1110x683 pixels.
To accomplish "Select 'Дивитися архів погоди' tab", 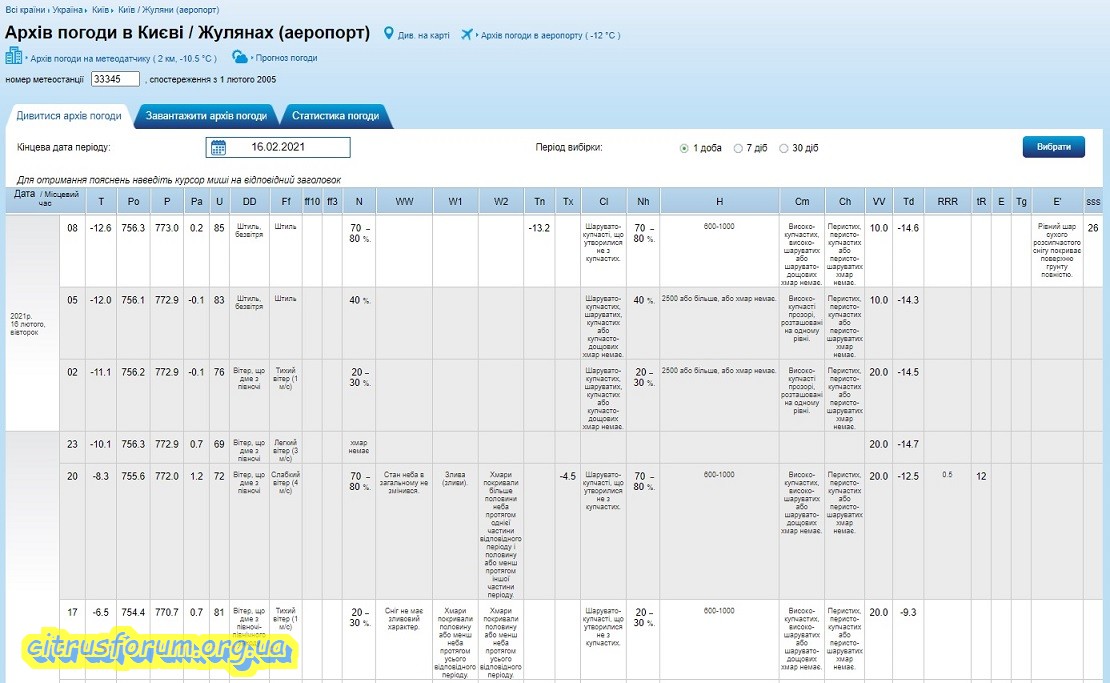I will pyautogui.click(x=69, y=116).
